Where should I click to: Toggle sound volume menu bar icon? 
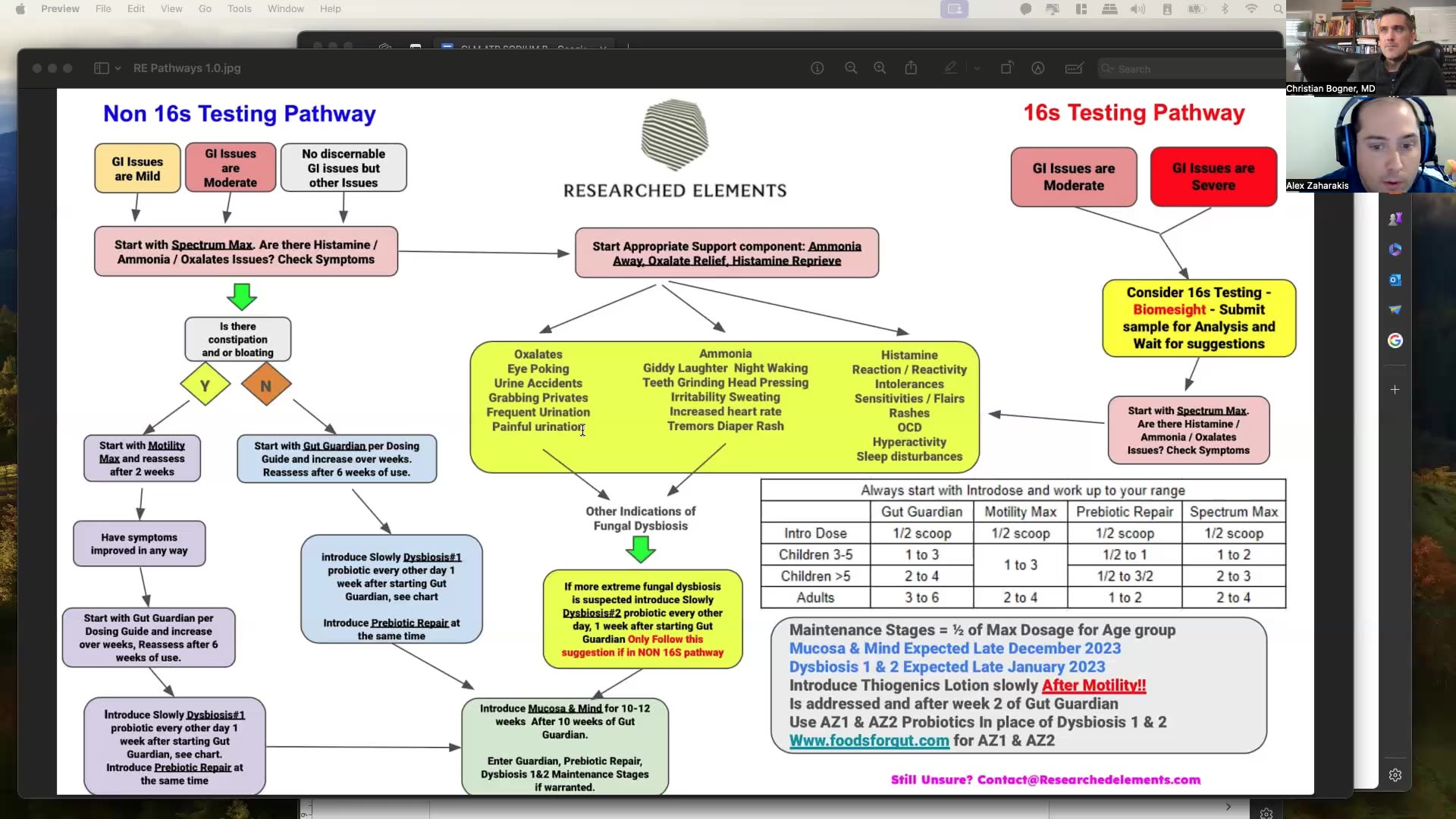point(1137,9)
